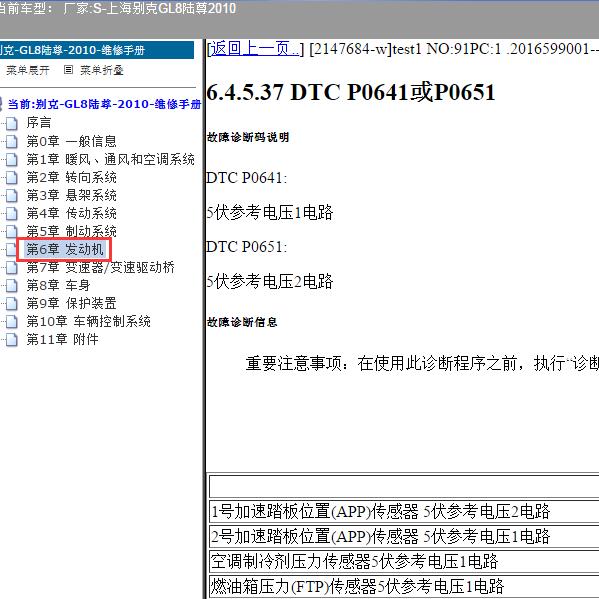This screenshot has height=599, width=599.
Task: Click the page icon beside 序言
Action: pos(12,123)
